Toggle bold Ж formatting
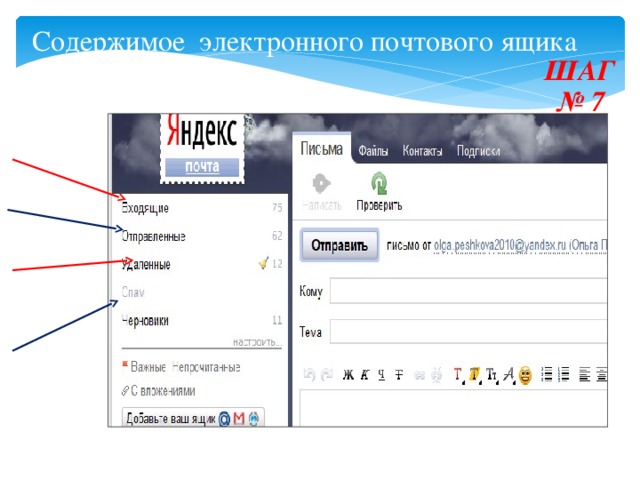The image size is (640, 480). point(348,374)
